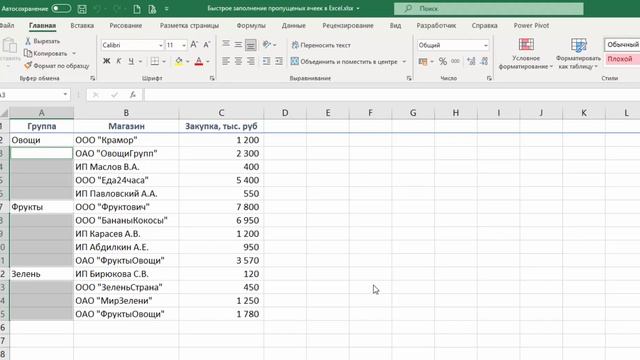The image size is (640, 360).
Task: Toggle underline Ч formatting
Action: point(131,62)
